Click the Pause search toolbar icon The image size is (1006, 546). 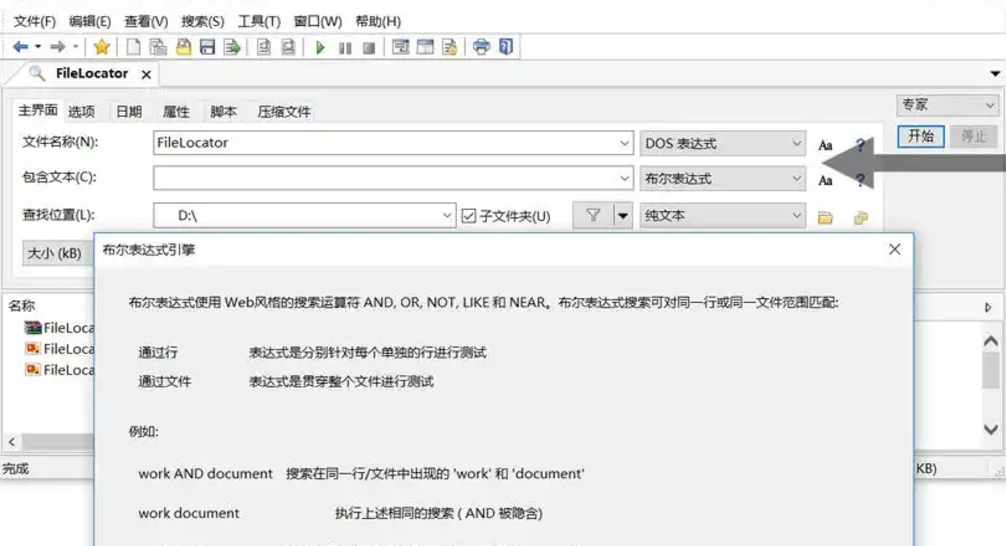pyautogui.click(x=345, y=48)
